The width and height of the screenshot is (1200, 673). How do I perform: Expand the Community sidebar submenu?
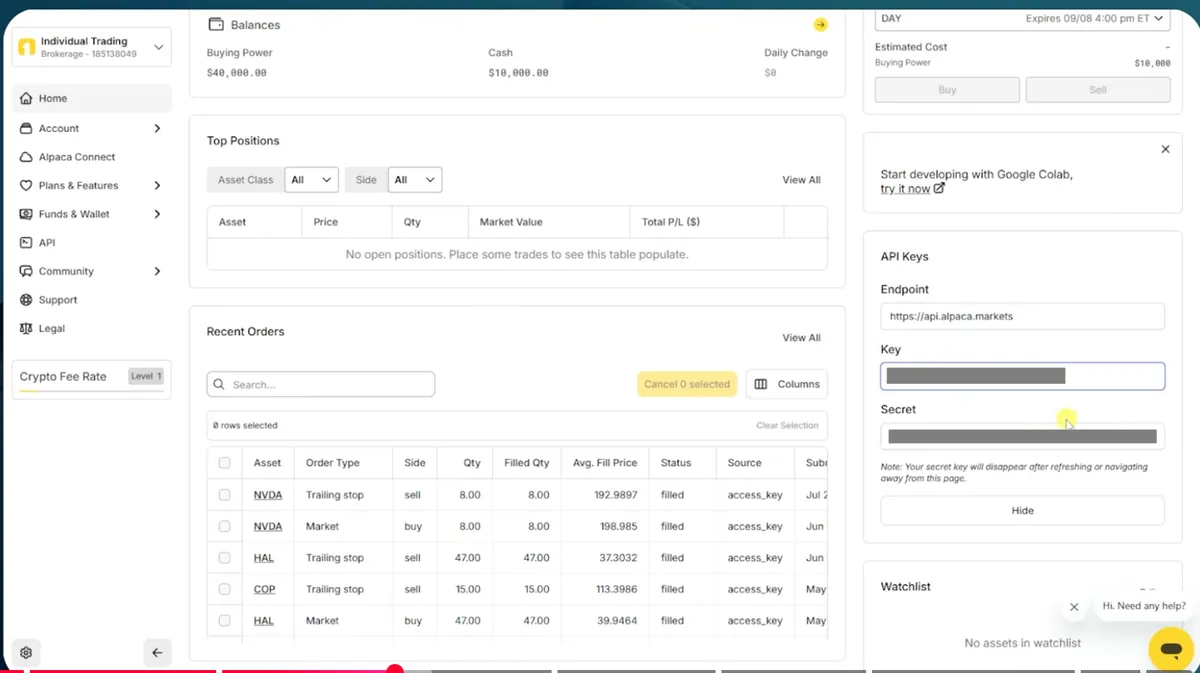click(x=157, y=271)
